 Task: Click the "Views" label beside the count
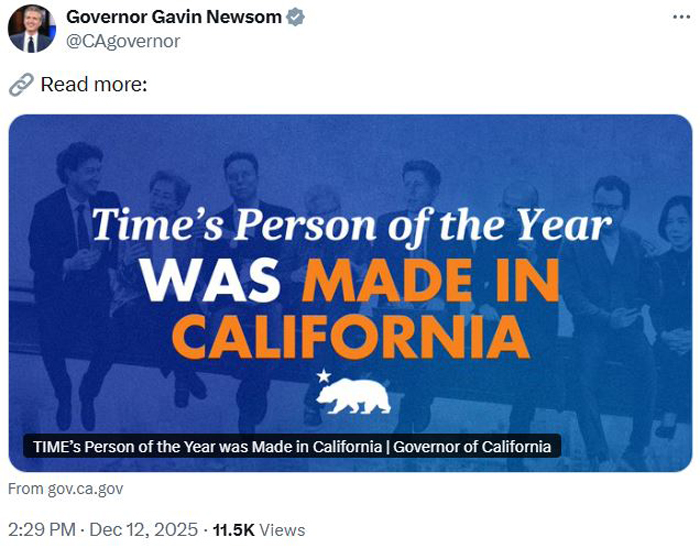[286, 530]
